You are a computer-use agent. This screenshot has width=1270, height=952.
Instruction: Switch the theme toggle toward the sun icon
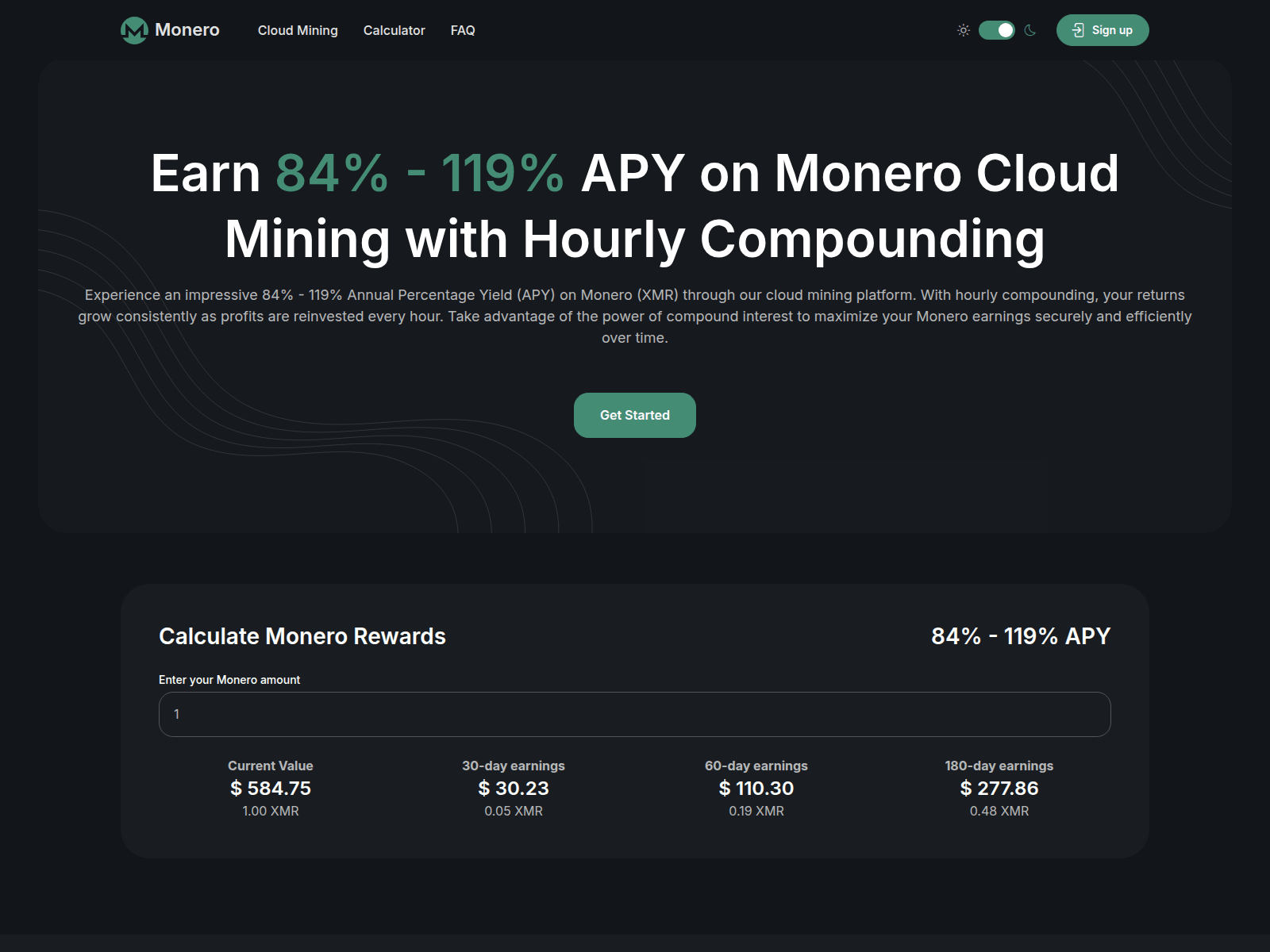995,30
